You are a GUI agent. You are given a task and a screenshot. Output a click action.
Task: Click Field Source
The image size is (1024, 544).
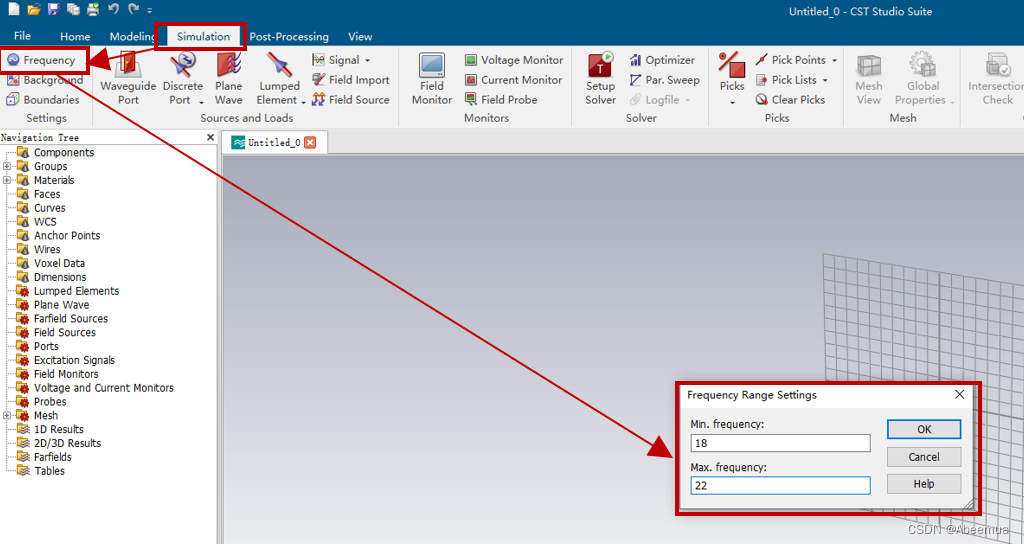coord(351,100)
